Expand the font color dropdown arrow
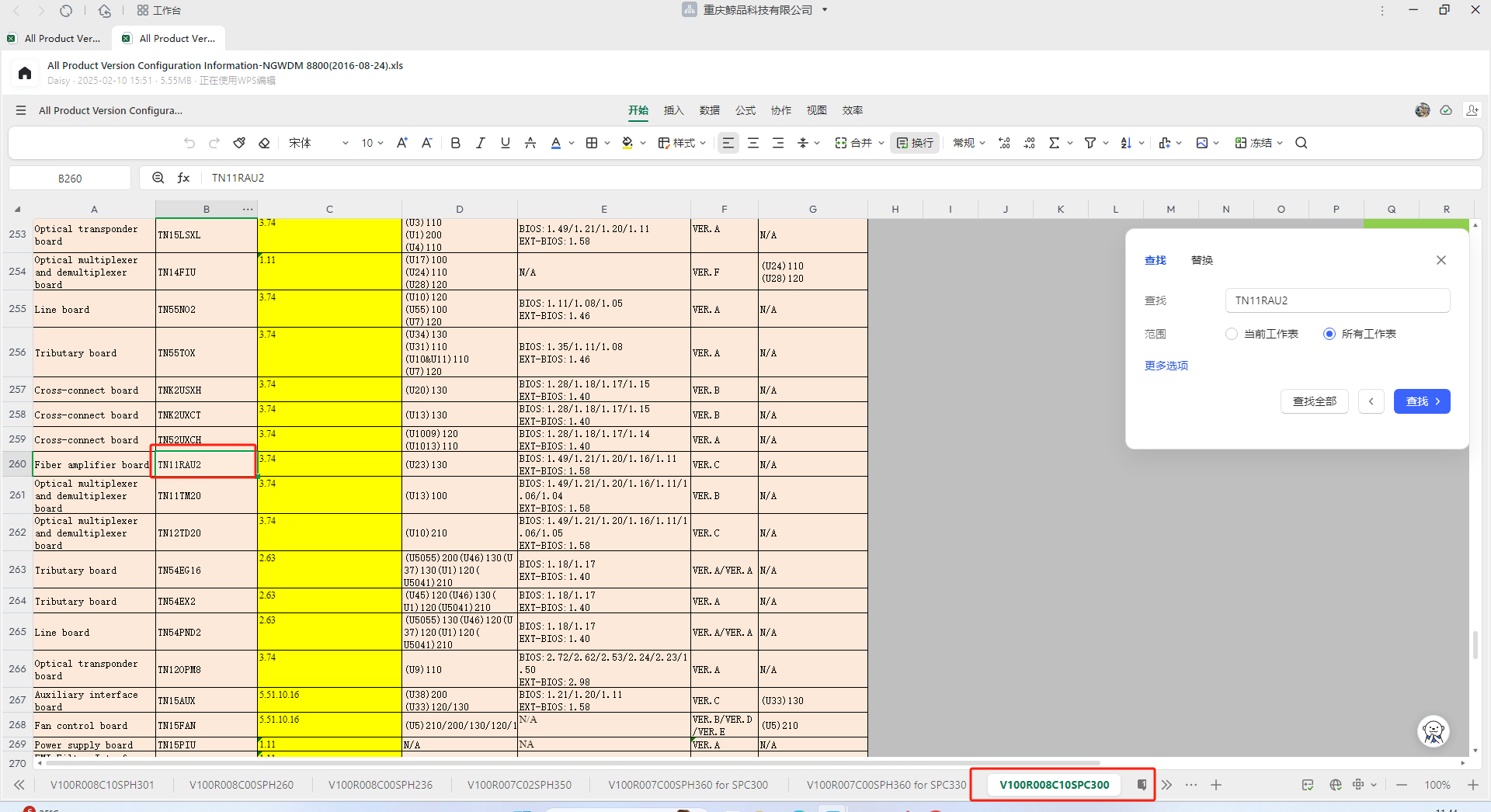1491x812 pixels. click(572, 143)
